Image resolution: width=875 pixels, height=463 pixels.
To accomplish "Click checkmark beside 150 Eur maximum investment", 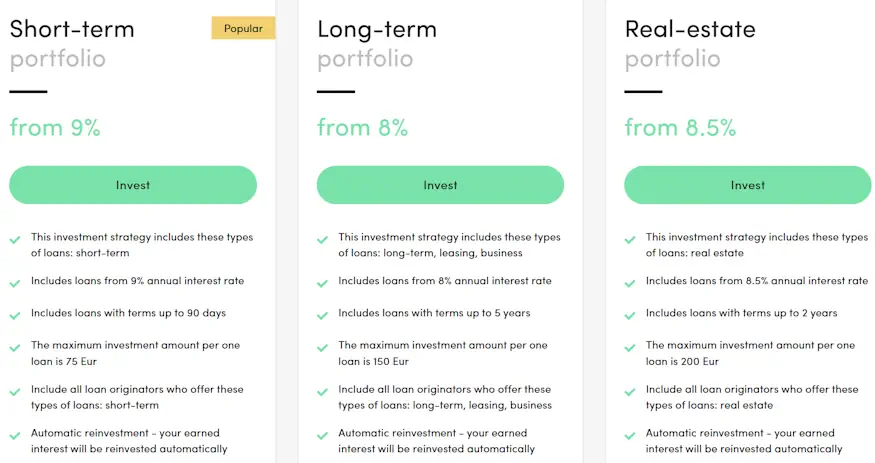I will 322,347.
